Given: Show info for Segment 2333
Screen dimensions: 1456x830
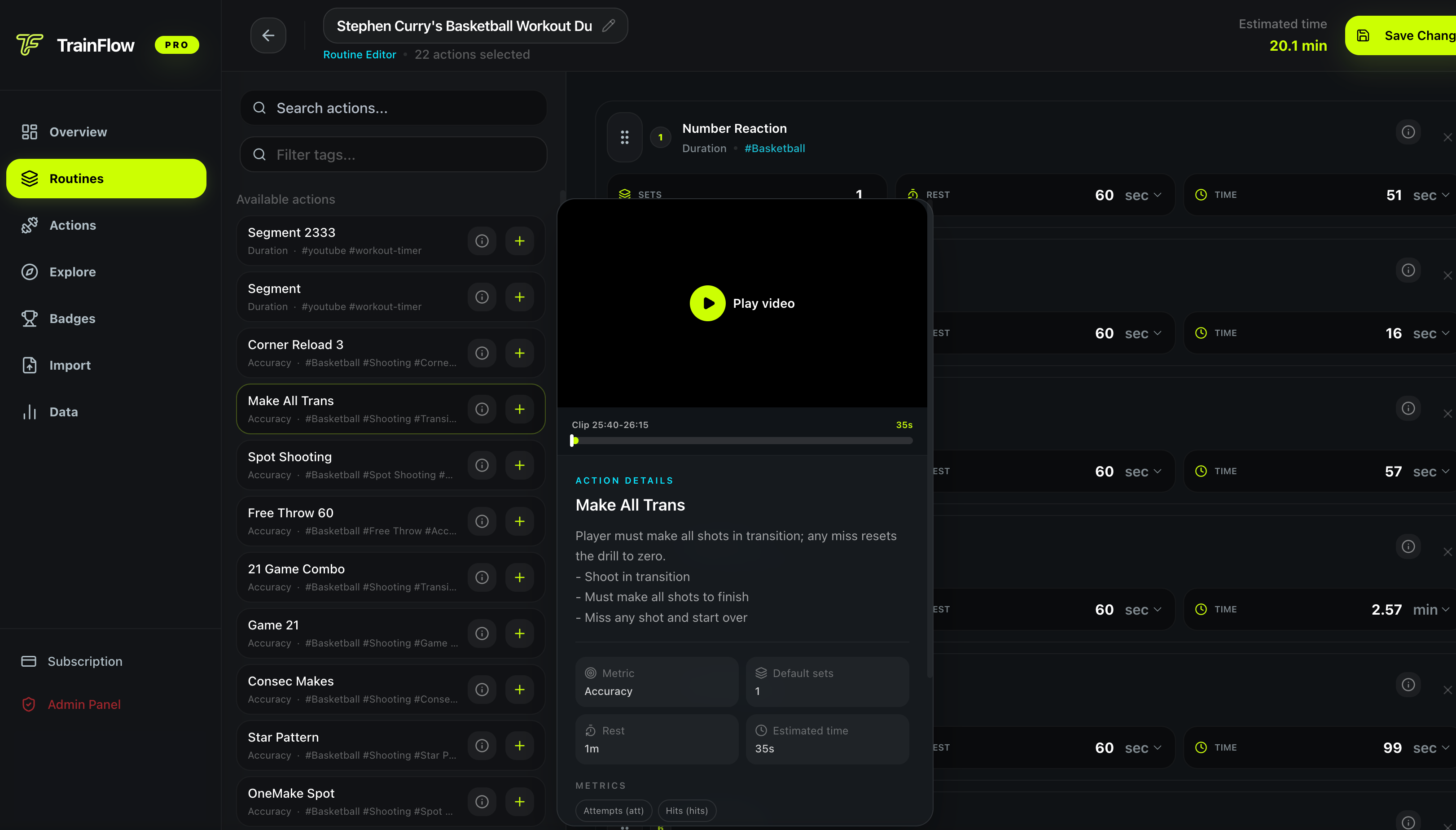Looking at the screenshot, I should tap(482, 241).
